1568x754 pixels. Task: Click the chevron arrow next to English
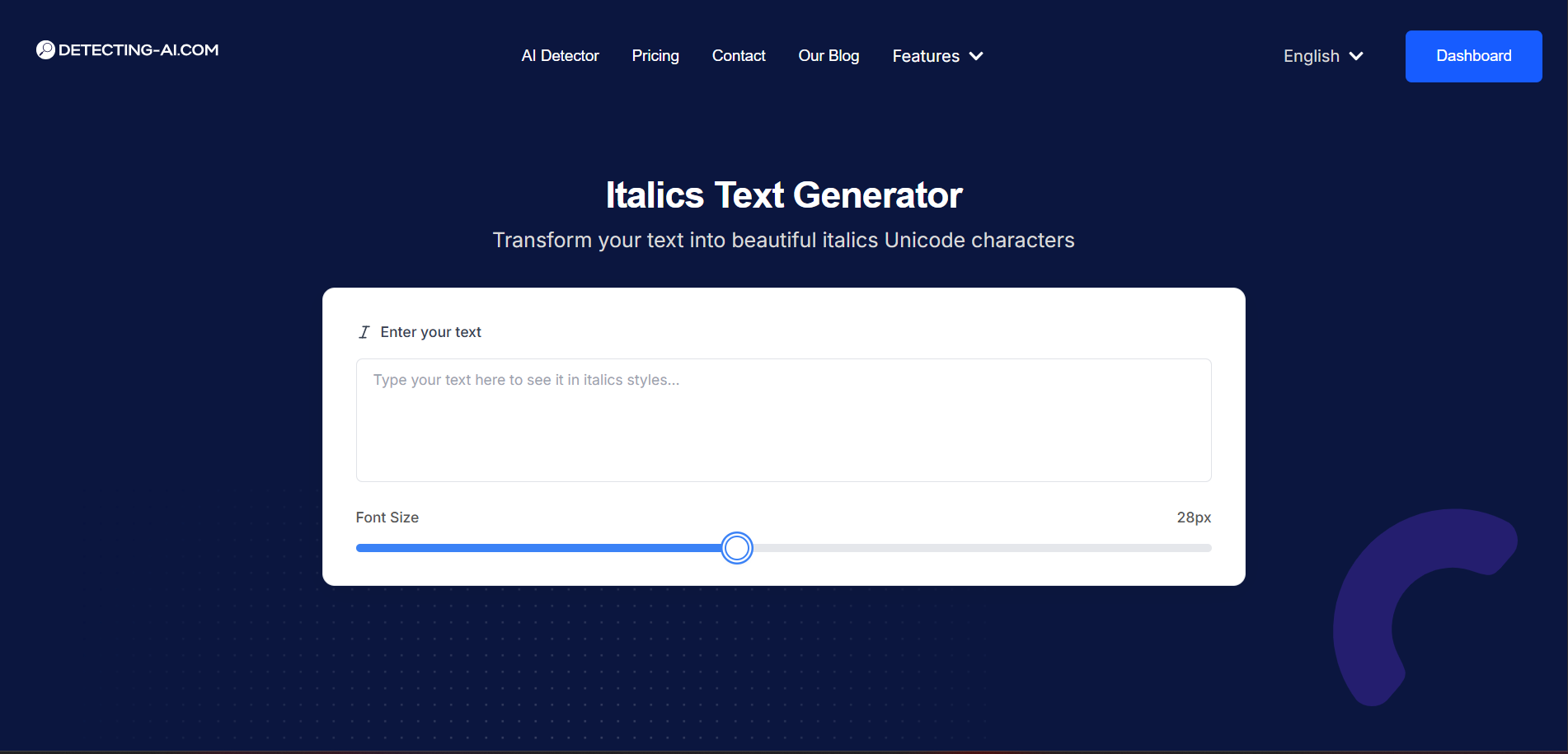point(1356,56)
